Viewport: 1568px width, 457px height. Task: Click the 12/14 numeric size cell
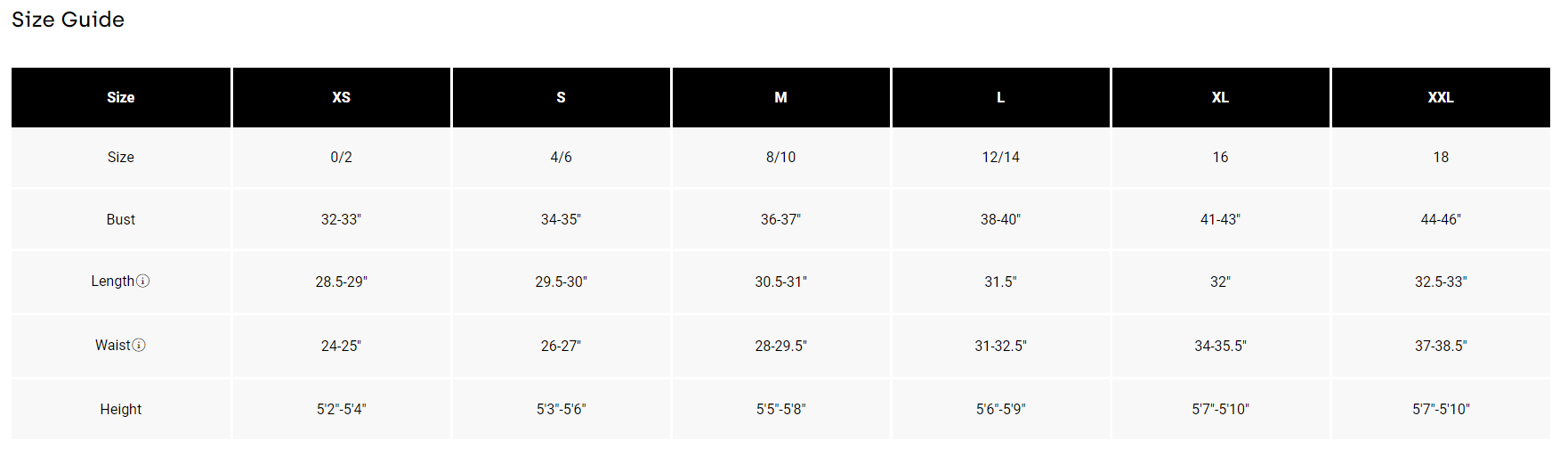[x=1000, y=157]
